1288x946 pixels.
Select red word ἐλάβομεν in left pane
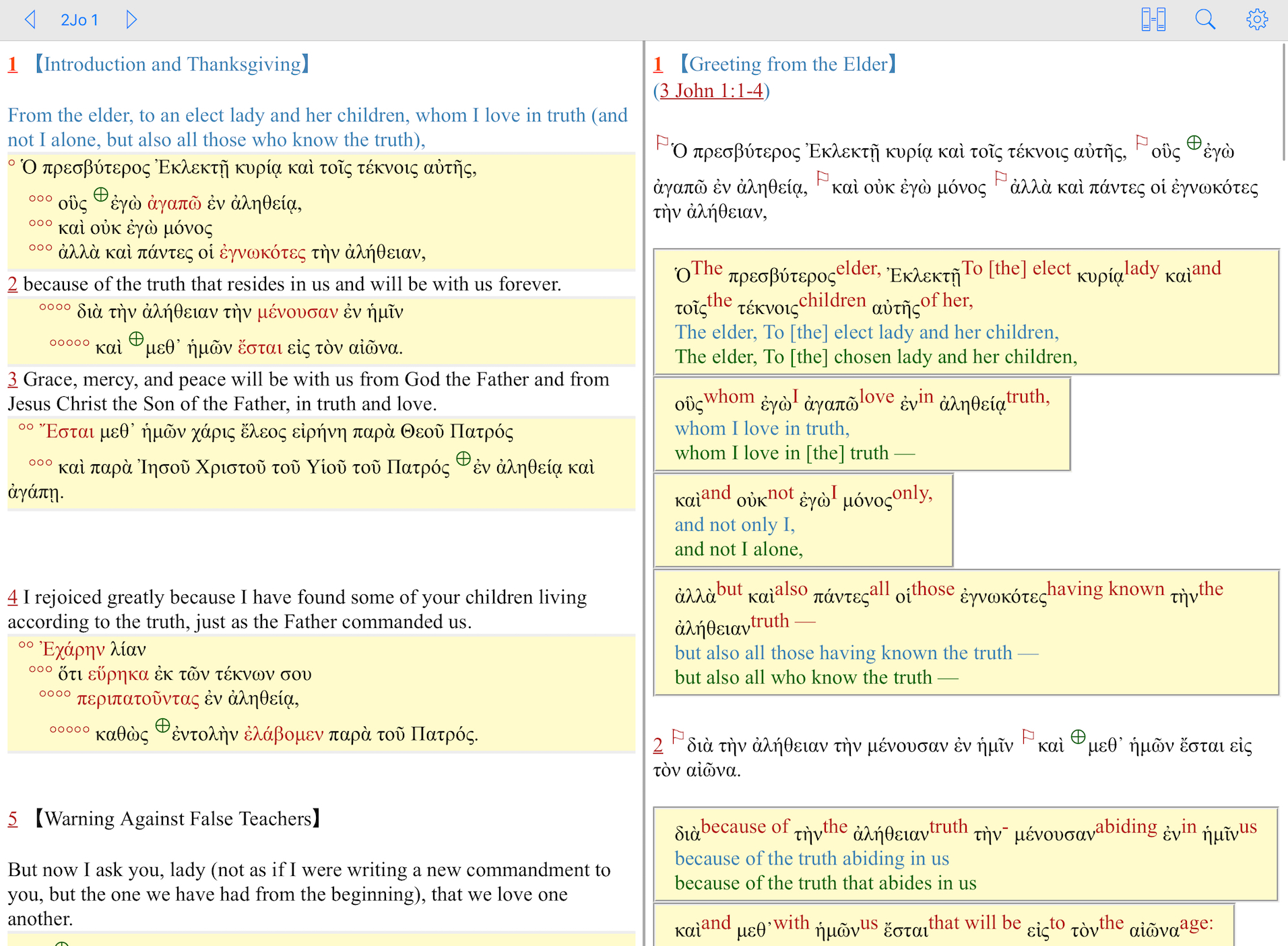(x=284, y=734)
